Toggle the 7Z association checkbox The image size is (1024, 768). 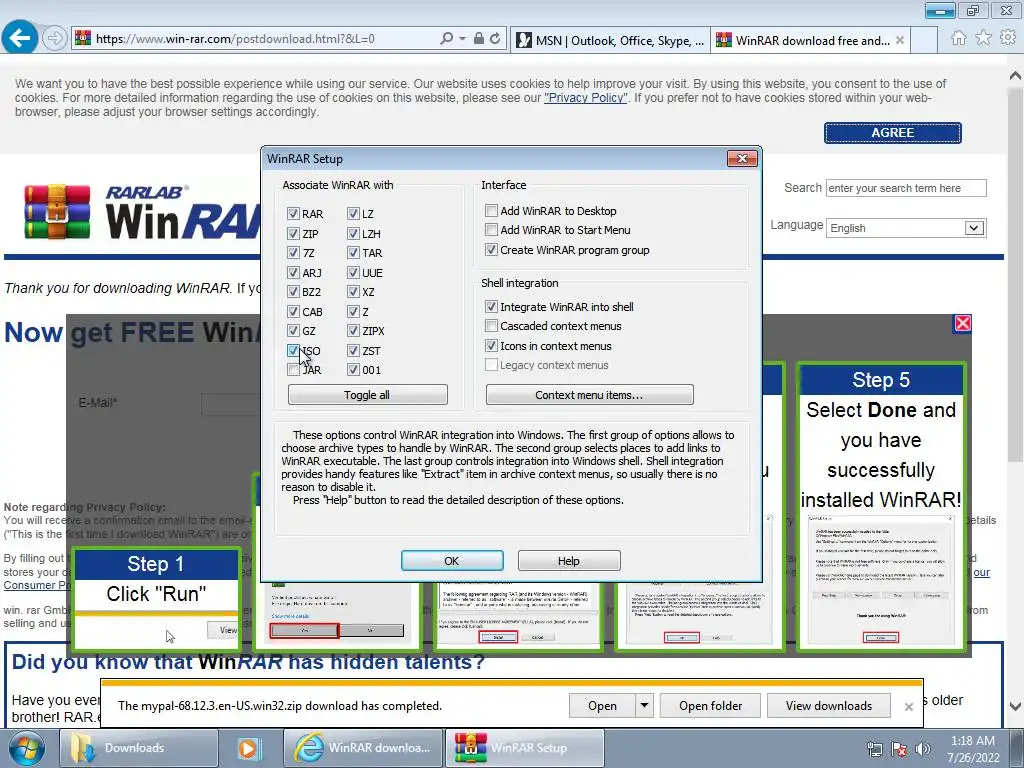[293, 253]
